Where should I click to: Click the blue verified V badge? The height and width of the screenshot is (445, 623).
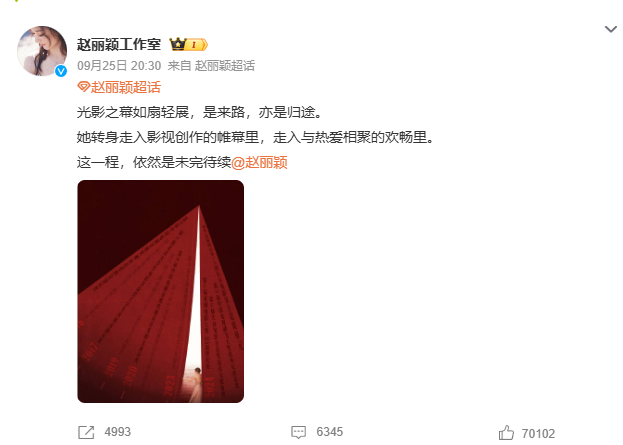[x=61, y=71]
